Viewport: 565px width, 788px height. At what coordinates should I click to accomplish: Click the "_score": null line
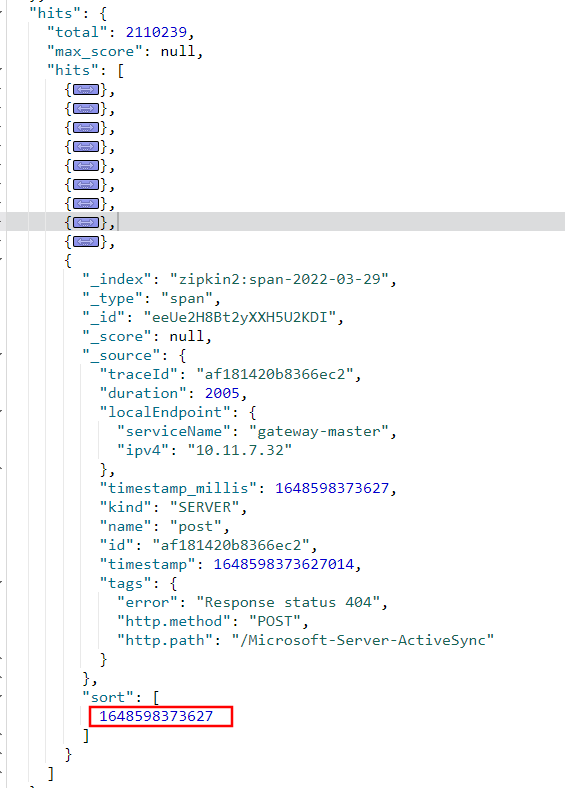[x=147, y=336]
